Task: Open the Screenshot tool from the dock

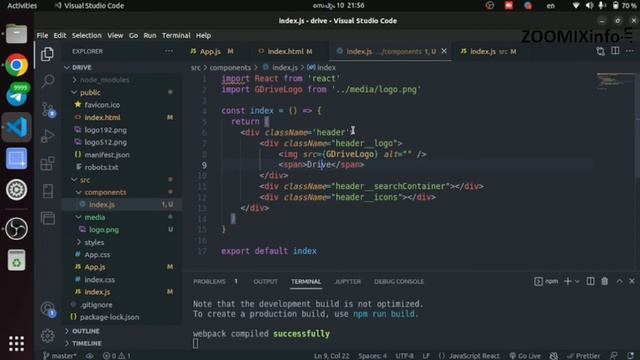Action: coord(16,158)
